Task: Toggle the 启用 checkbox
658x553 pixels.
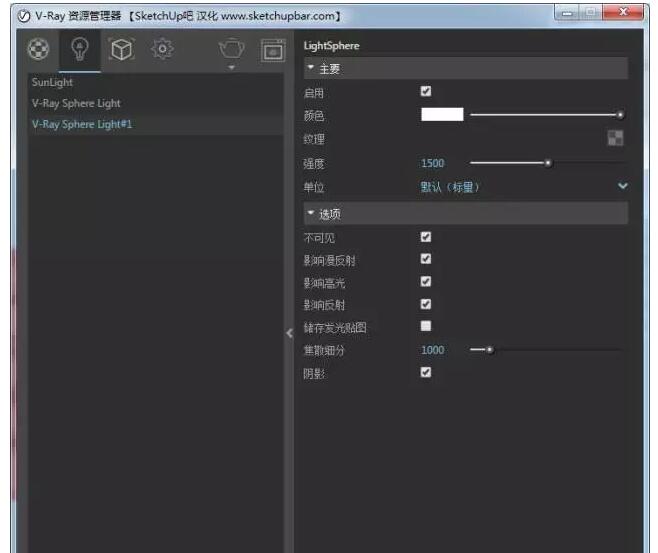Action: tap(426, 91)
